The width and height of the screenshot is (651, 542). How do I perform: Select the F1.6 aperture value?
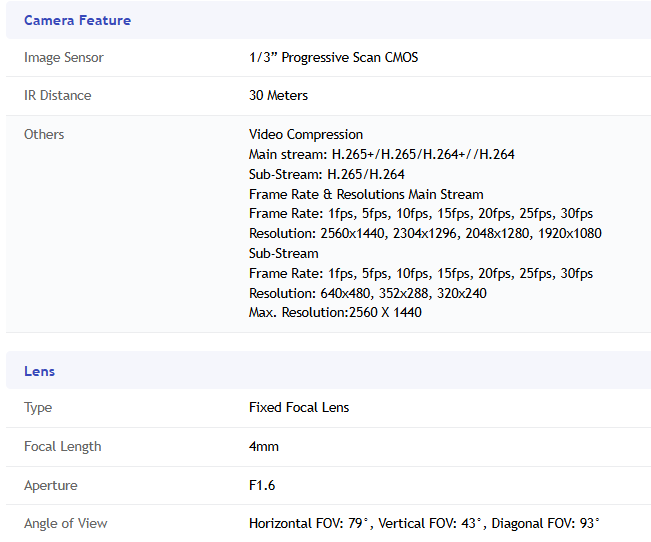[x=262, y=486]
